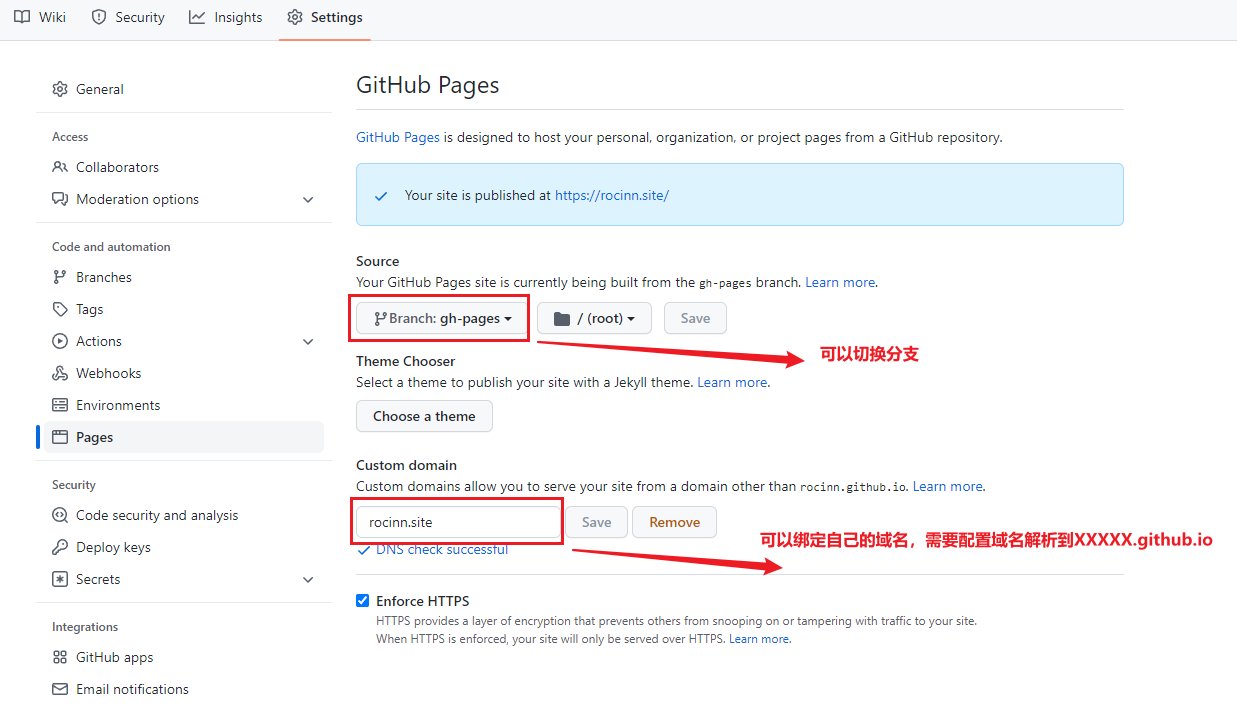
Task: Uncheck the Enforce HTTPS checkbox
Action: 363,601
